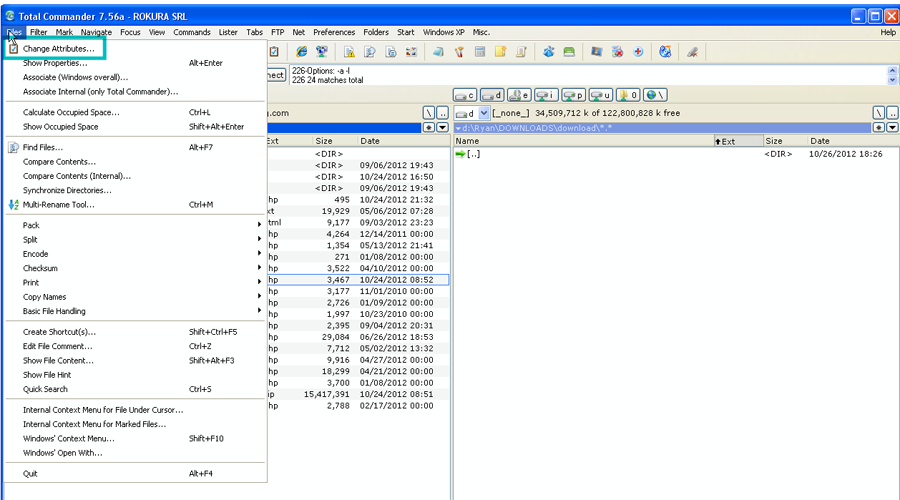
Task: Sort right panel by Date column
Action: (852, 141)
